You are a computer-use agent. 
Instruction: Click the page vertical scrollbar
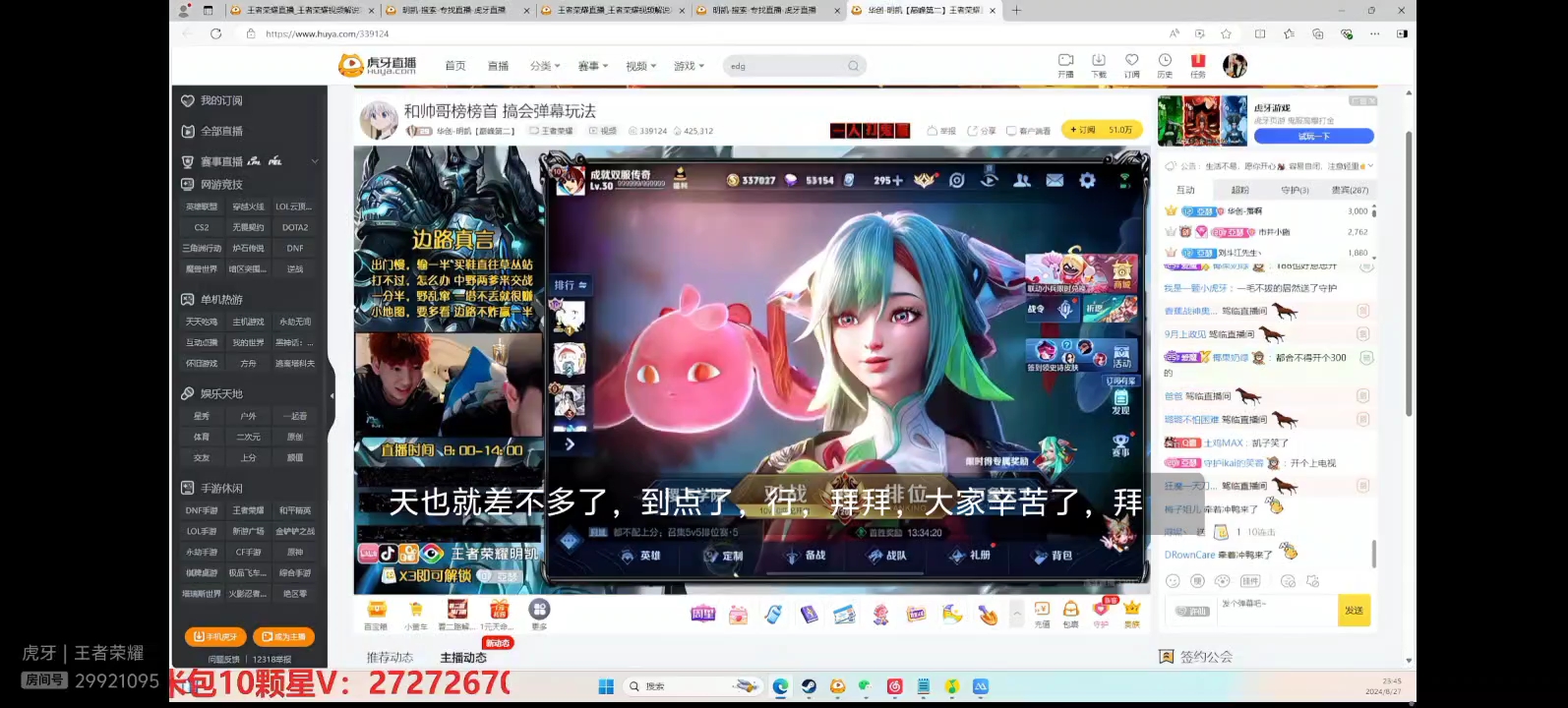(1409, 275)
